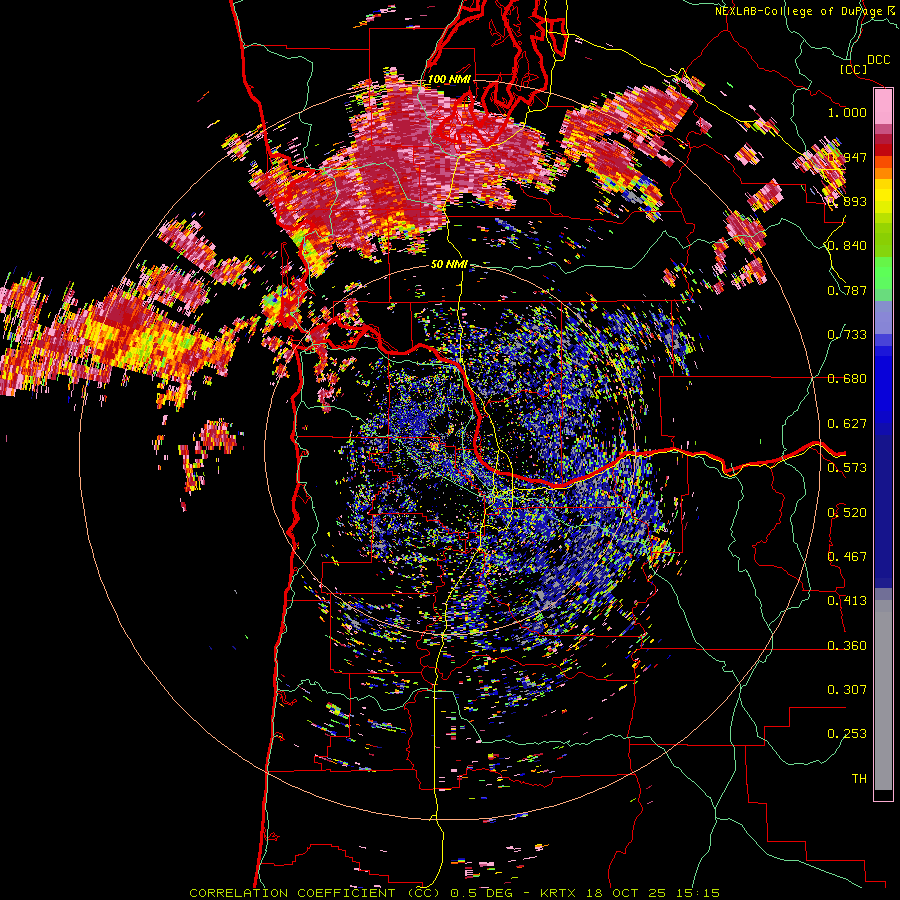
Task: Click the 0.787 scale value
Action: coord(847,290)
